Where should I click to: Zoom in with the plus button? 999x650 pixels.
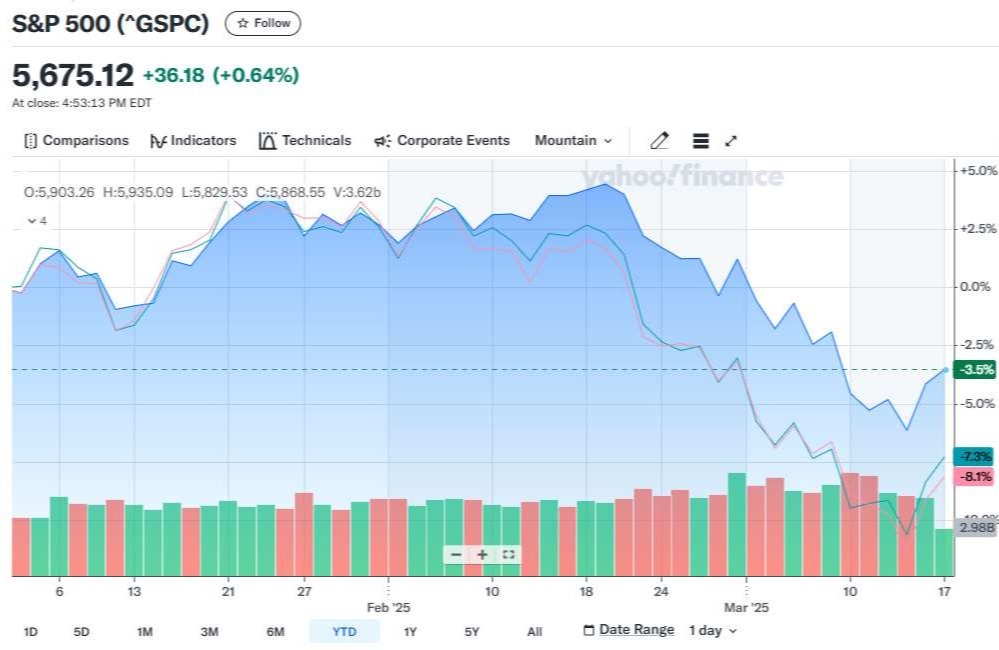(482, 555)
